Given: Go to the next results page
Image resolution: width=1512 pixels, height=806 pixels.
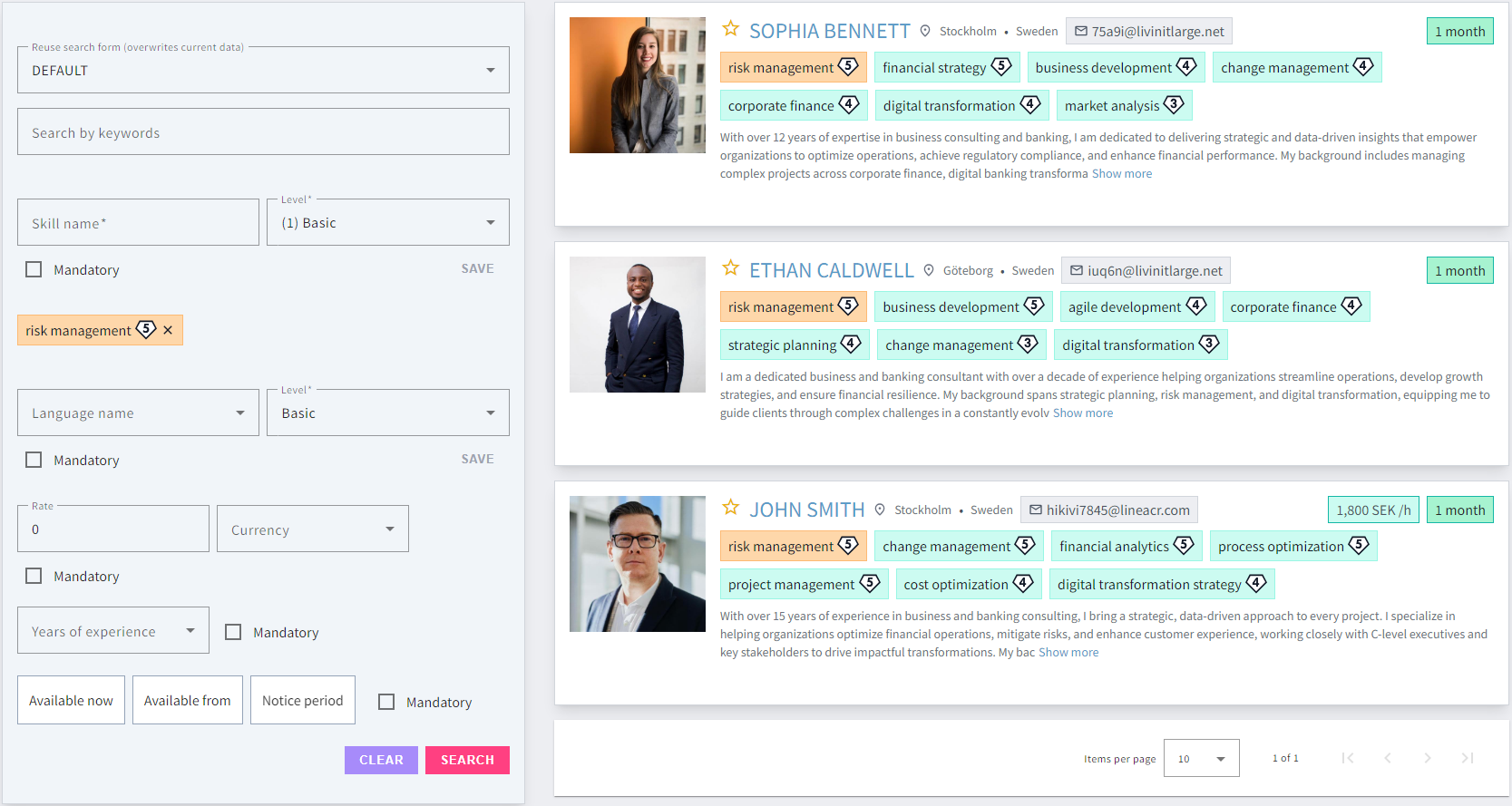Looking at the screenshot, I should tap(1427, 758).
